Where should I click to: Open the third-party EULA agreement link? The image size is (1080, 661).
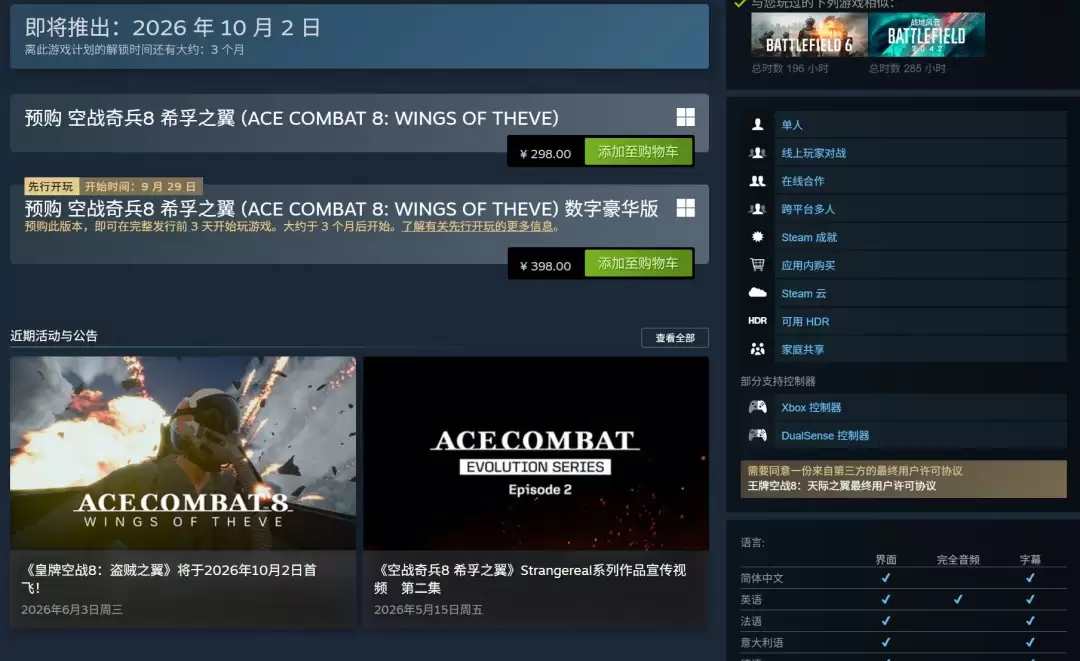click(x=842, y=486)
